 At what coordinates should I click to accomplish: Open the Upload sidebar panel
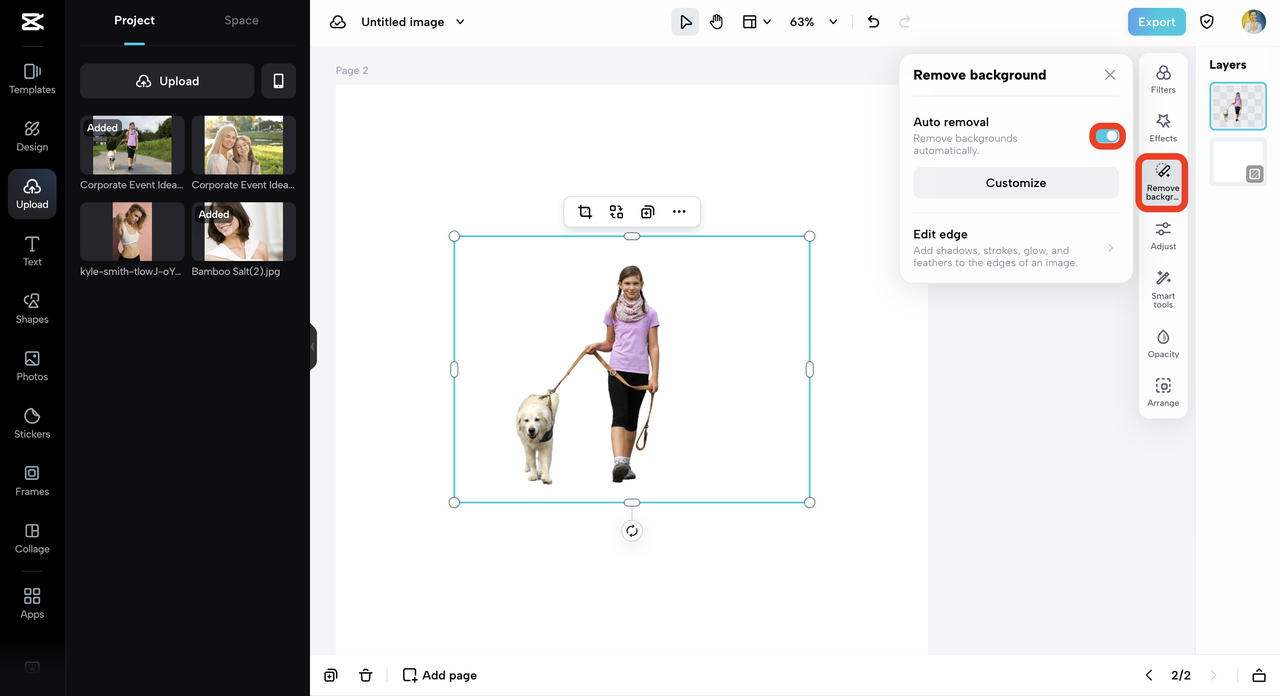tap(32, 194)
